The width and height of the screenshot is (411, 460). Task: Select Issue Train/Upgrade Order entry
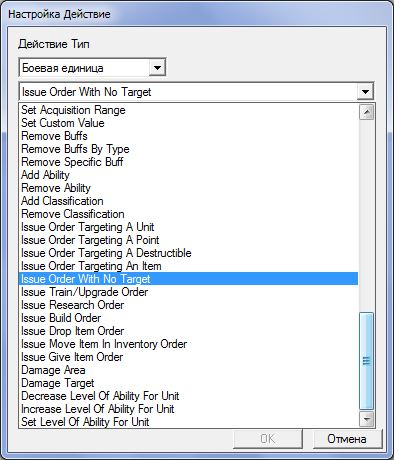tap(84, 292)
